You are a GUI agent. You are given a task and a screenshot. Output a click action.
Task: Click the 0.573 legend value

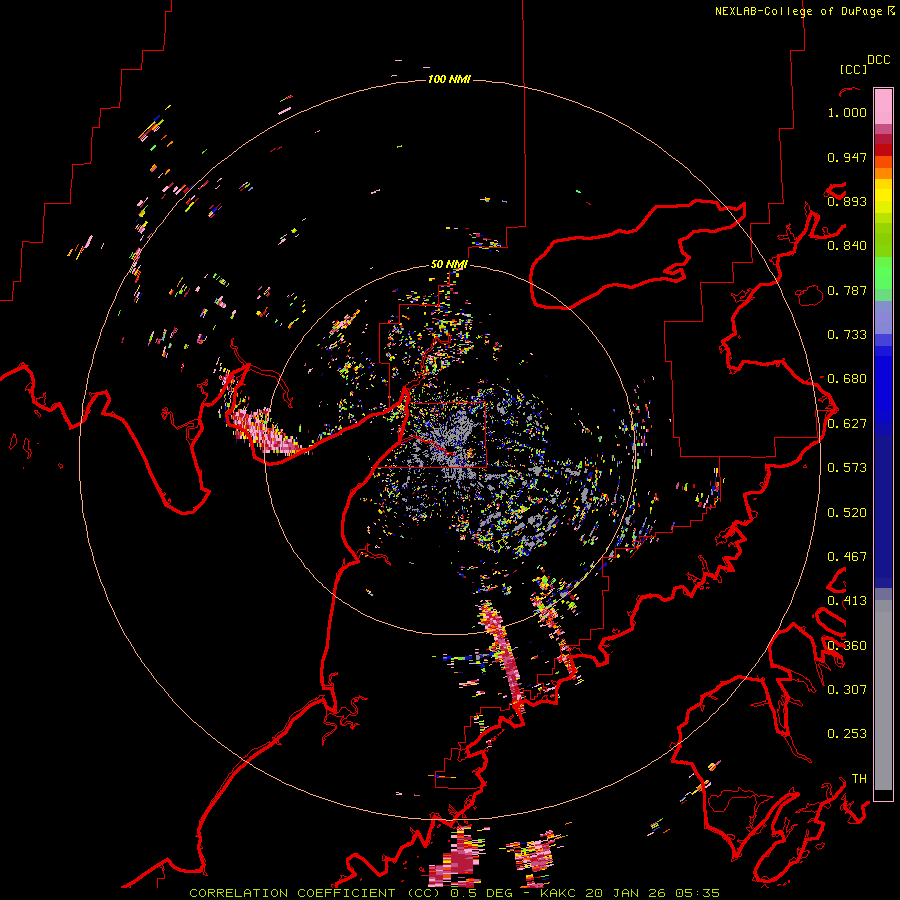847,468
